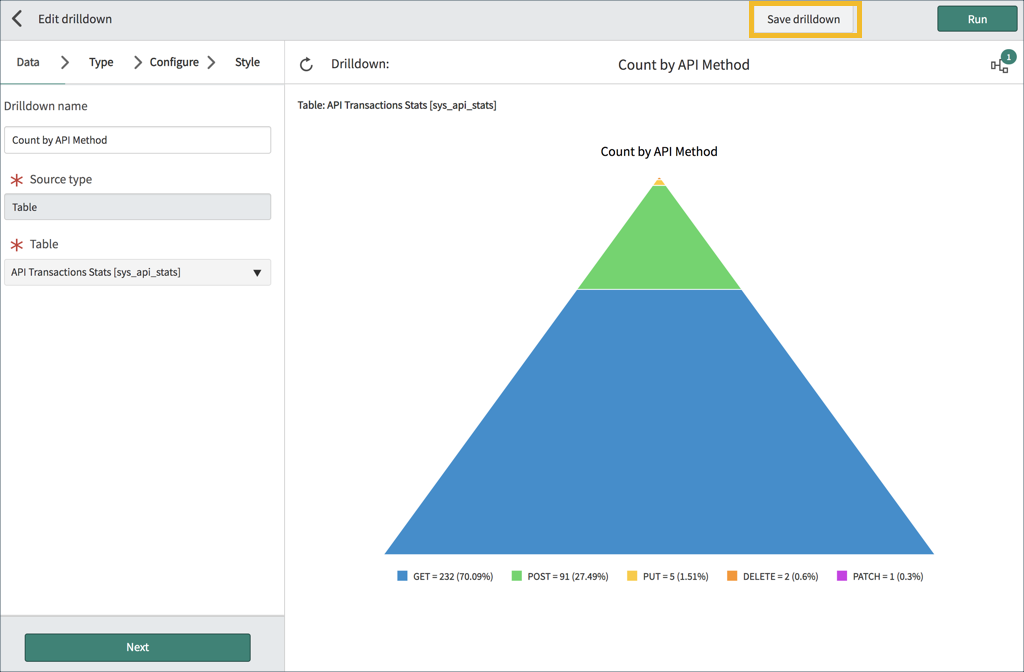The width and height of the screenshot is (1024, 672).
Task: Expand the Source type selector
Action: 137,206
